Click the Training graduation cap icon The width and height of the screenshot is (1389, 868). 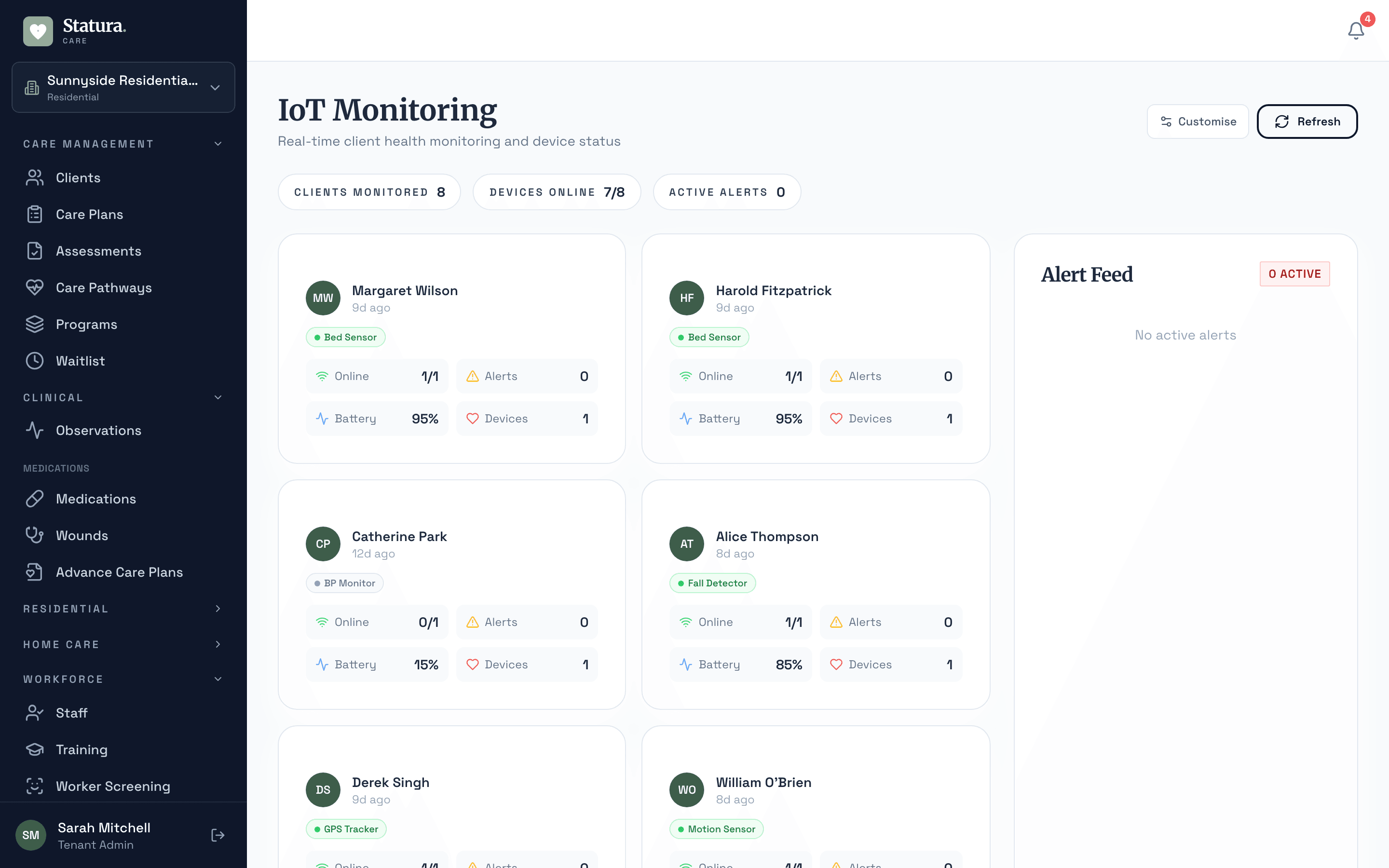(x=34, y=750)
